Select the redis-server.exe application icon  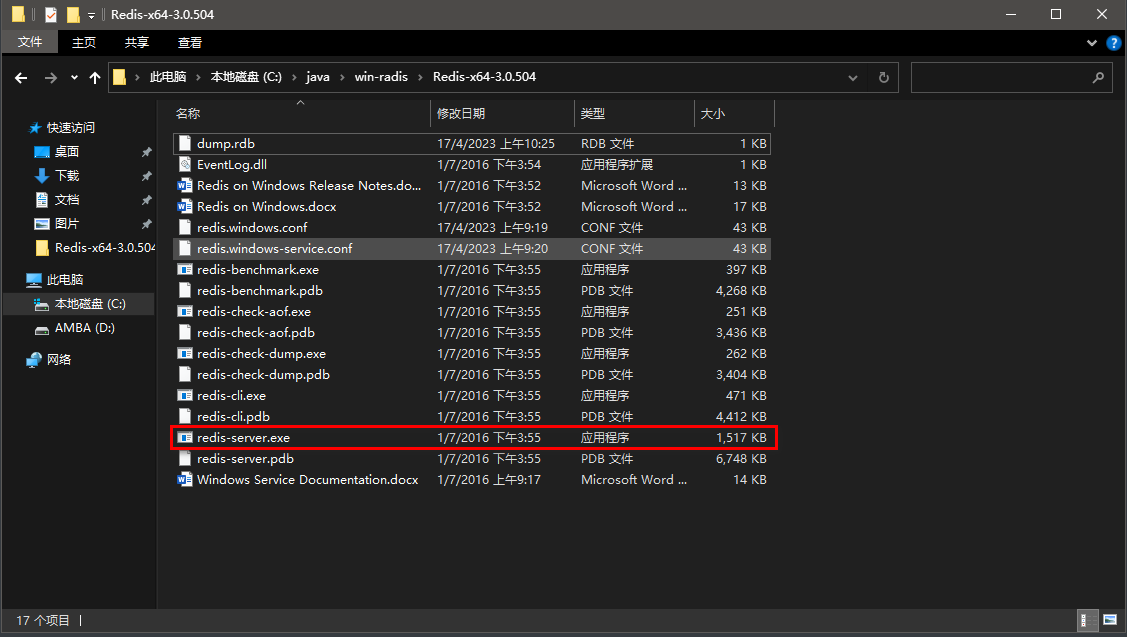pos(185,437)
